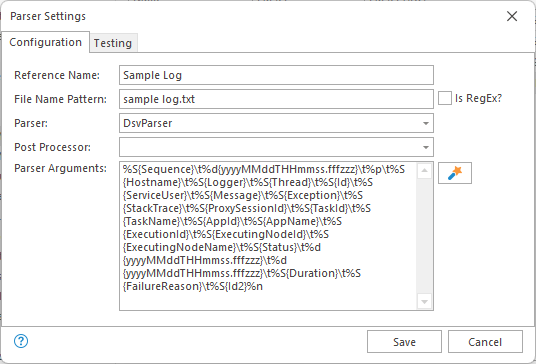Image resolution: width=536 pixels, height=364 pixels.
Task: Switch to the Testing tab
Action: pos(113,43)
